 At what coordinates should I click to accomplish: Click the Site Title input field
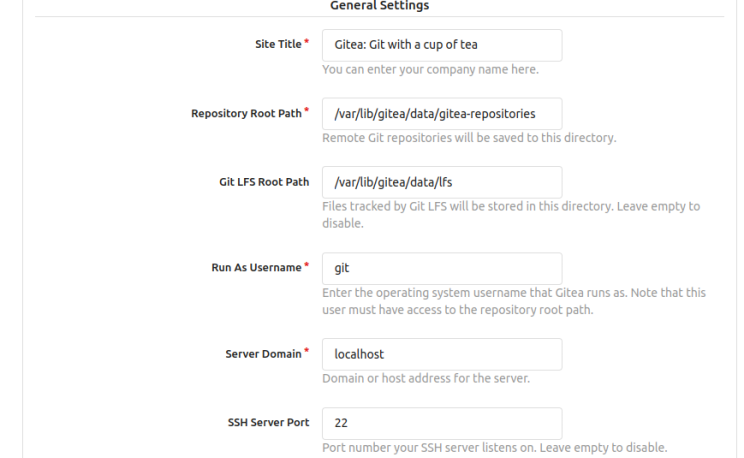click(x=441, y=45)
